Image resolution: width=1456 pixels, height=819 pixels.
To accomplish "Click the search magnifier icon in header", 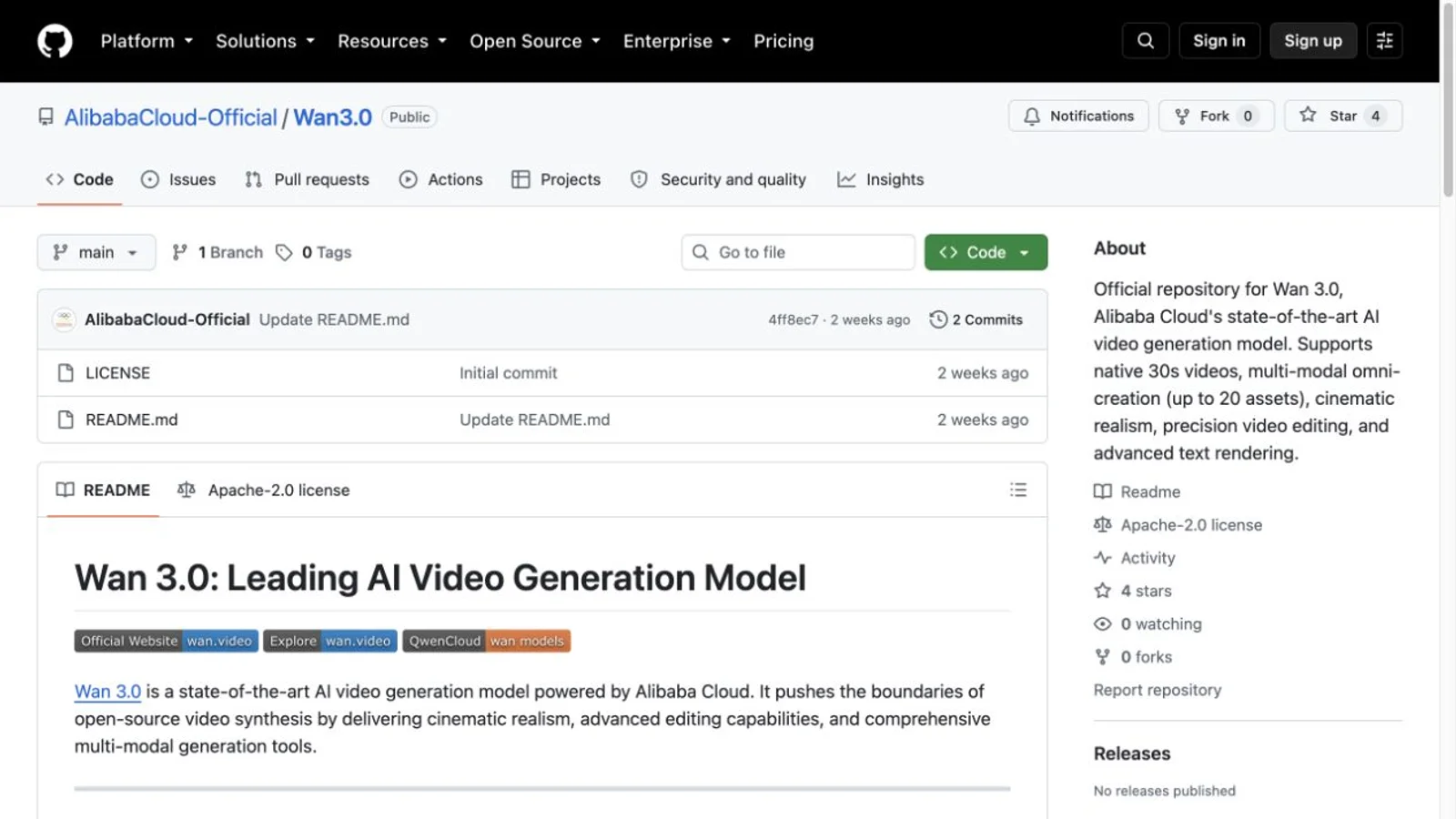I will coord(1146,41).
